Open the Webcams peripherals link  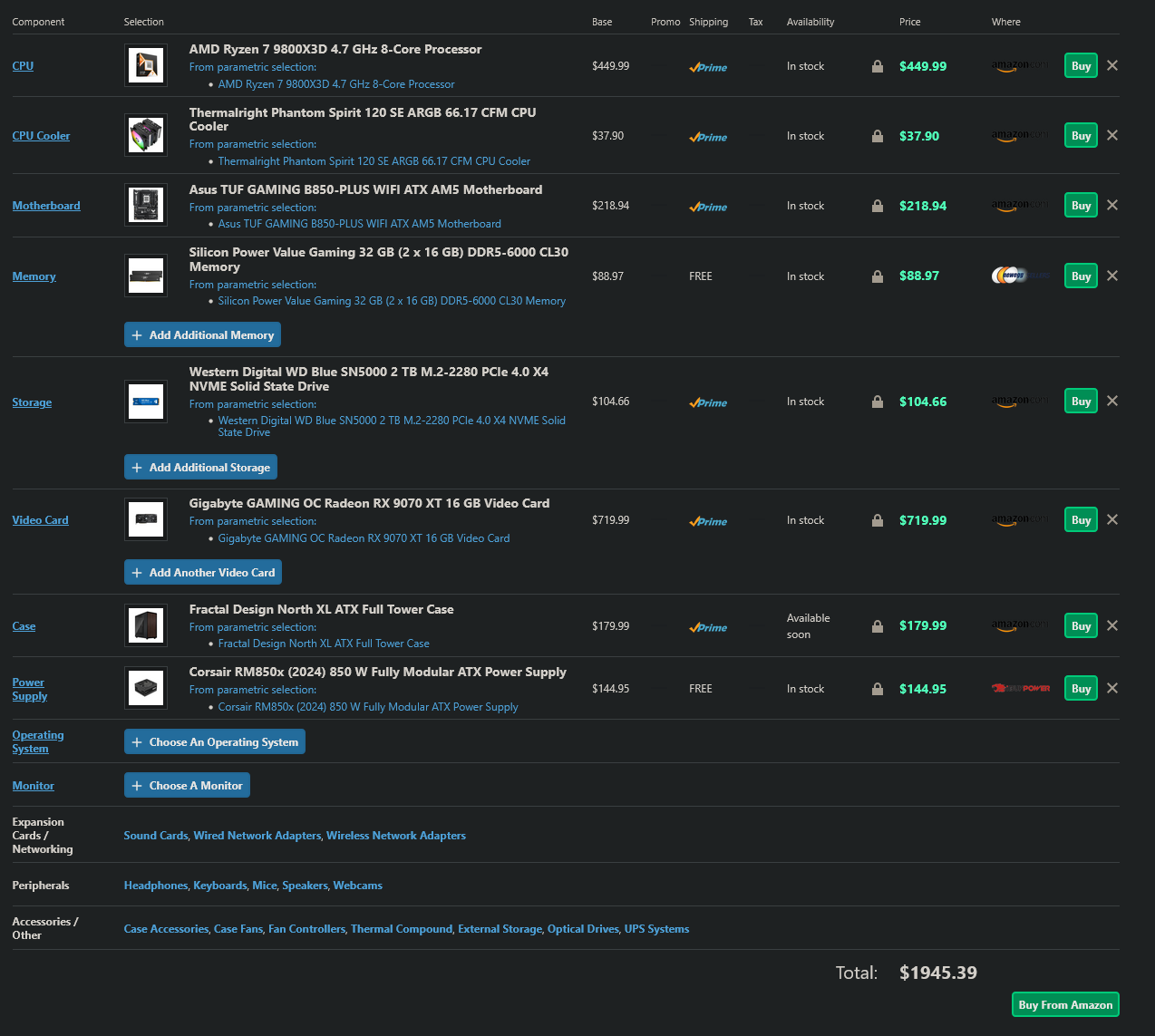coord(357,885)
